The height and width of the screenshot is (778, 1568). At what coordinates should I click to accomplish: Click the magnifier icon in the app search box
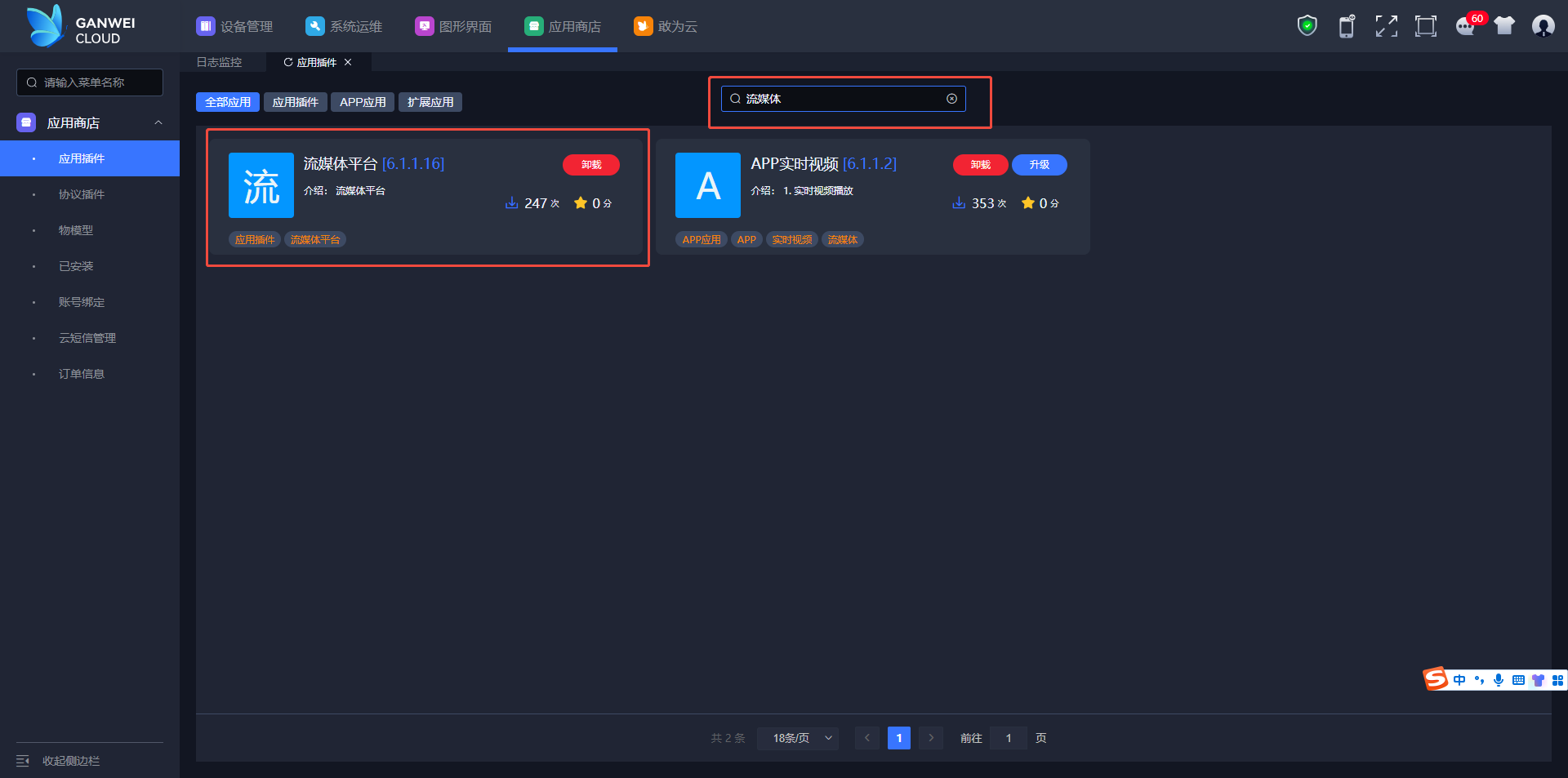[735, 99]
